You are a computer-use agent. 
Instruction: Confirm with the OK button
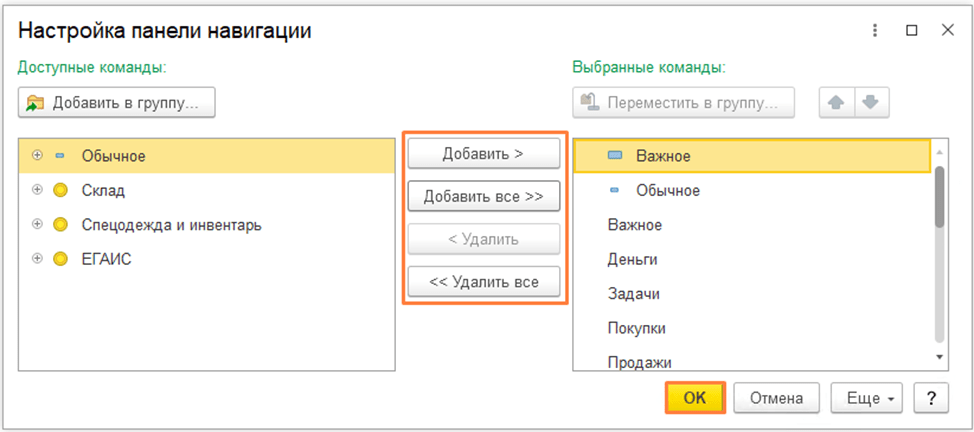[694, 398]
